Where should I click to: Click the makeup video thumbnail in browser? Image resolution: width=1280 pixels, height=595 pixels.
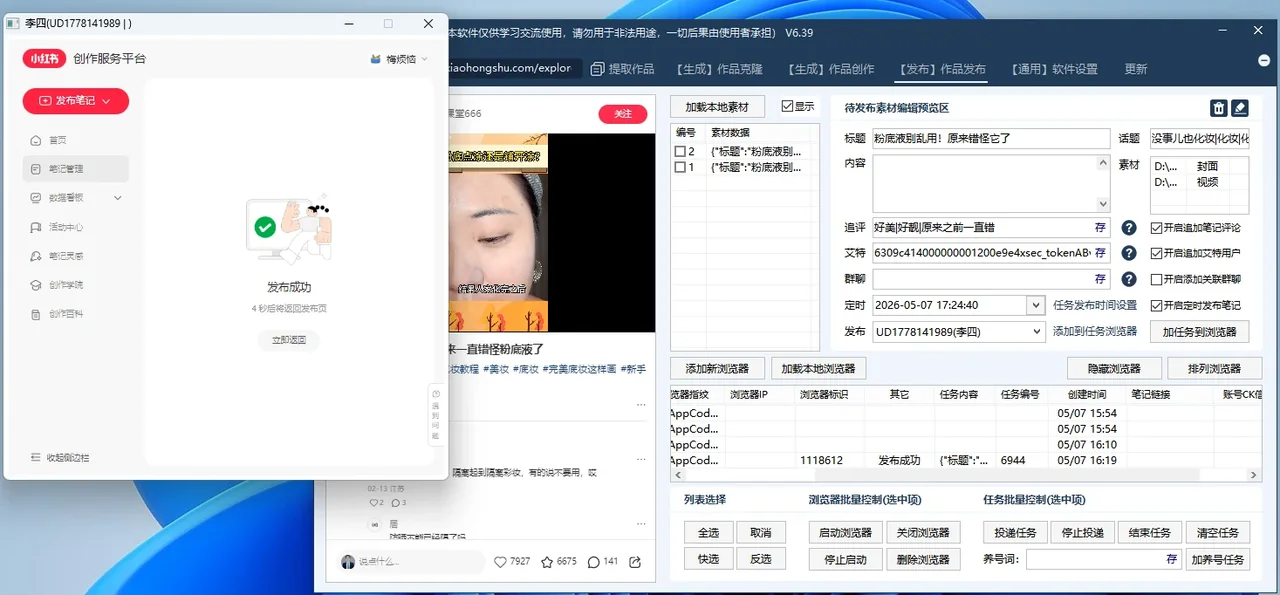click(497, 232)
